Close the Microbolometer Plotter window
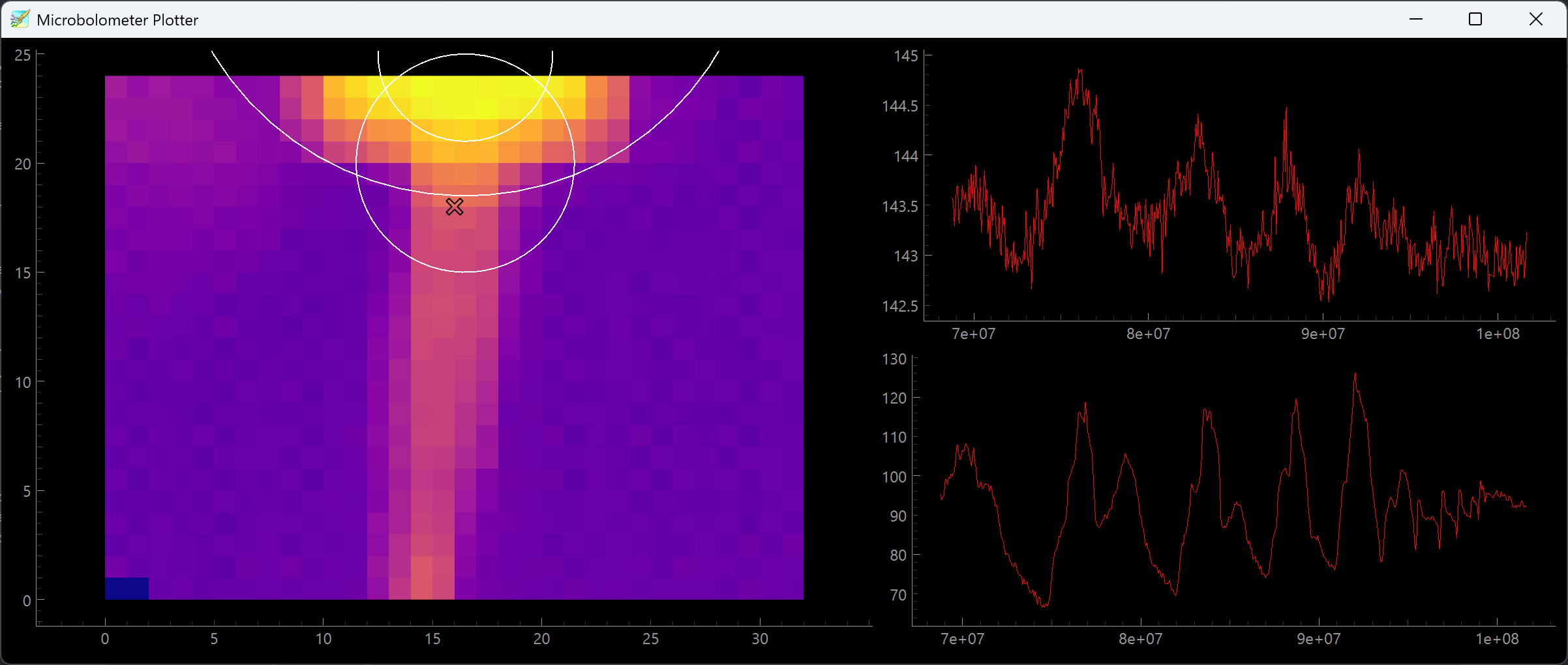Screen dimensions: 1568x665 click(x=1535, y=20)
